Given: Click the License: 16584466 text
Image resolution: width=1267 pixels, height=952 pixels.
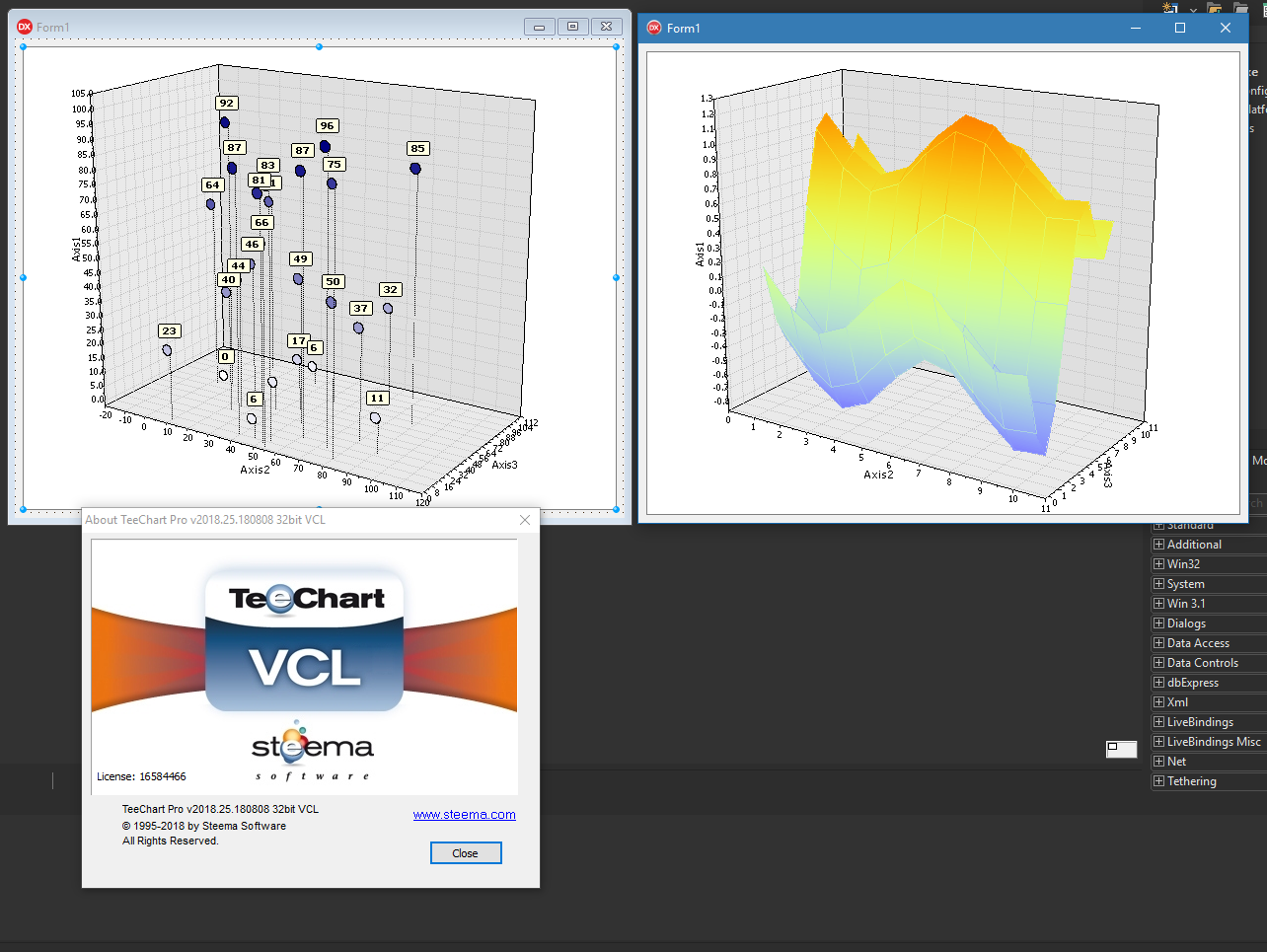Looking at the screenshot, I should (141, 776).
